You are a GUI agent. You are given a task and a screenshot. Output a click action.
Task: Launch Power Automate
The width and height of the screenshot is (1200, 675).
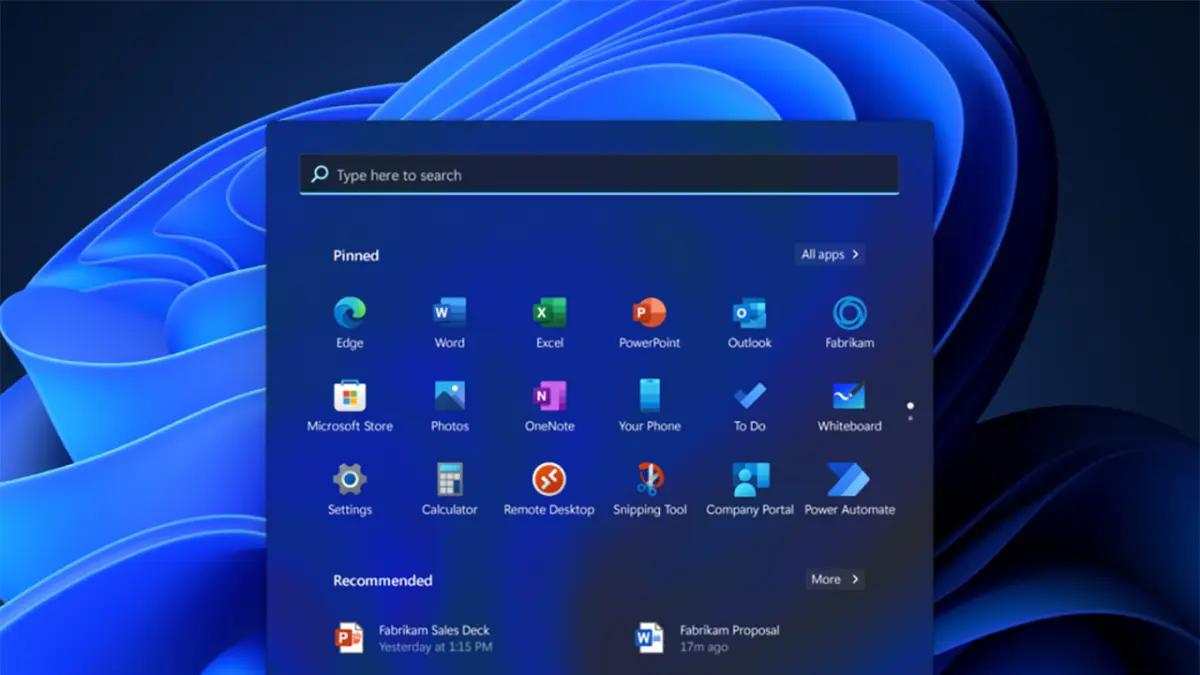(849, 480)
